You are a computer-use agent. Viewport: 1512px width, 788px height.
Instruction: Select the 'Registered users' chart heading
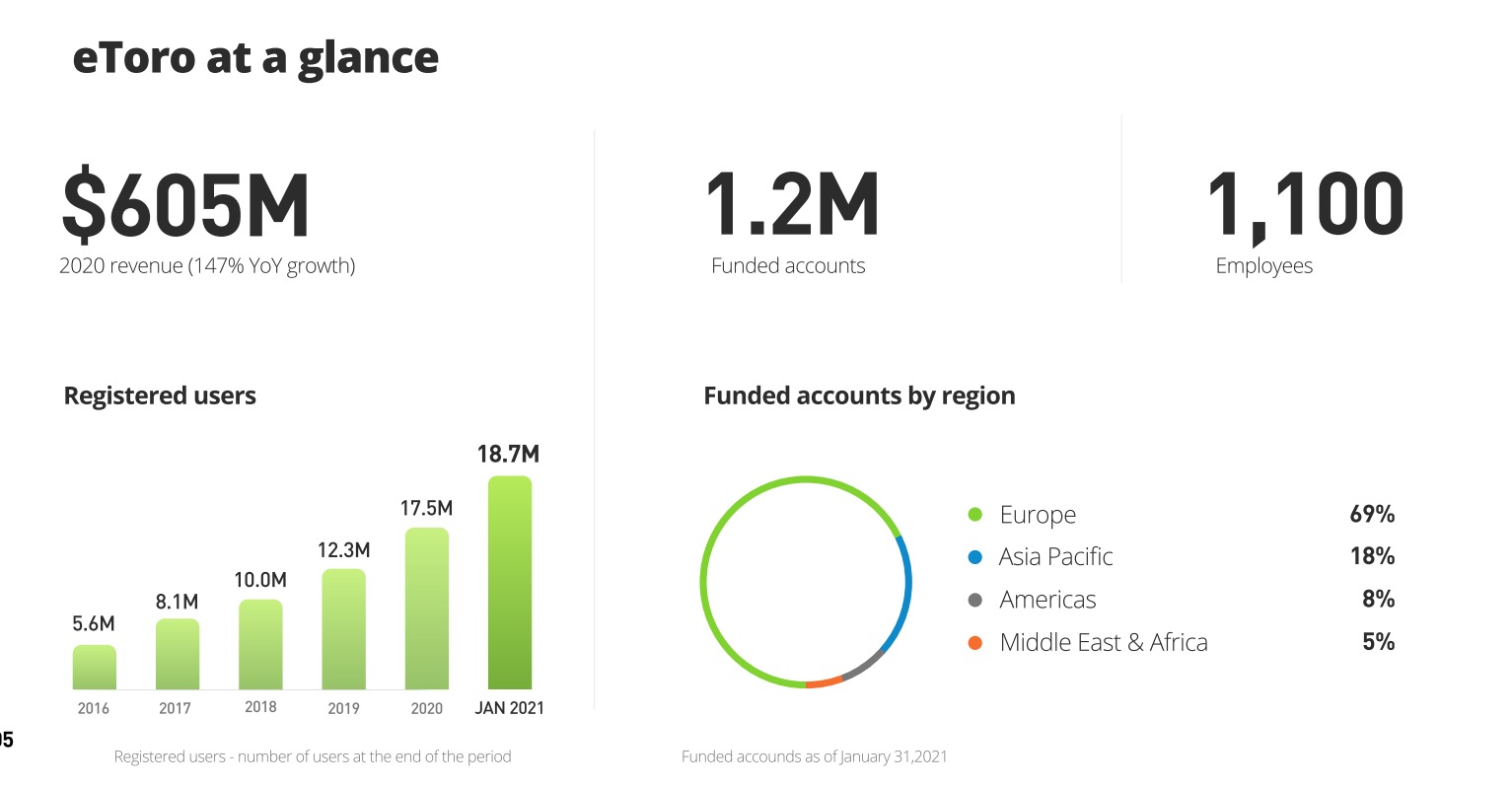click(x=160, y=395)
